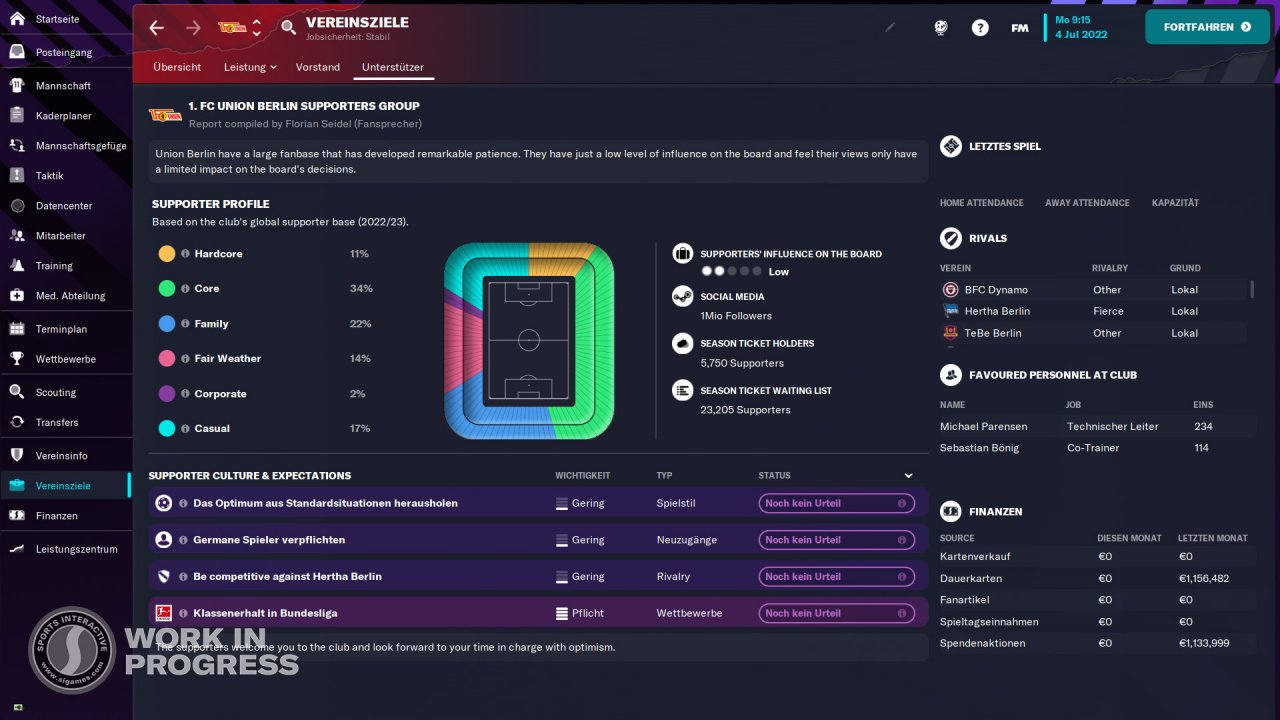Click the Casual cyan color dot
Viewport: 1280px width, 720px height.
click(167, 429)
